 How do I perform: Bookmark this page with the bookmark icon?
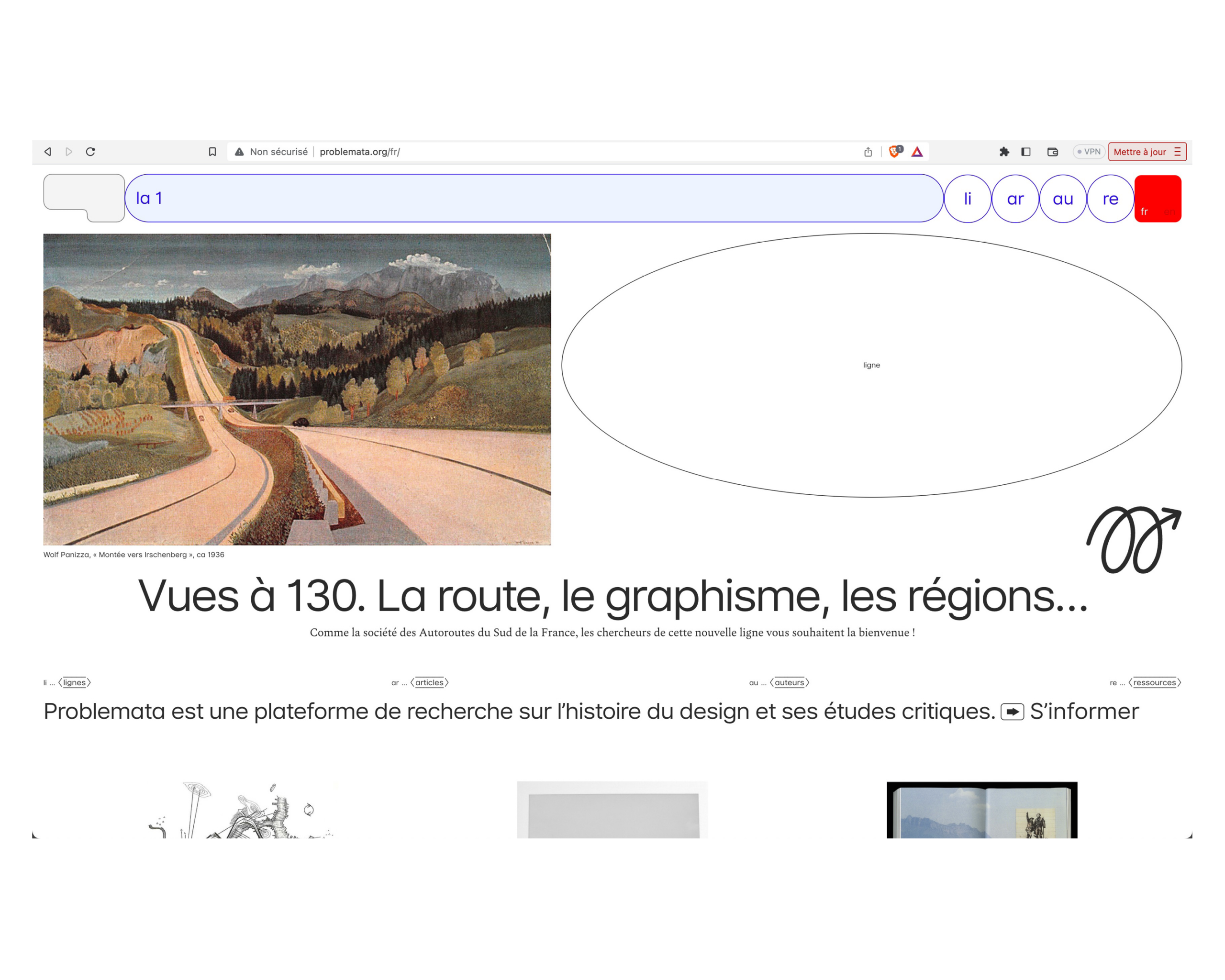[x=212, y=152]
